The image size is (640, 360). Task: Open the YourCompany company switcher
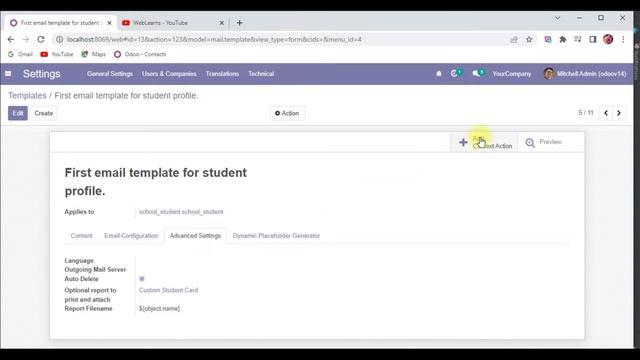pos(512,74)
